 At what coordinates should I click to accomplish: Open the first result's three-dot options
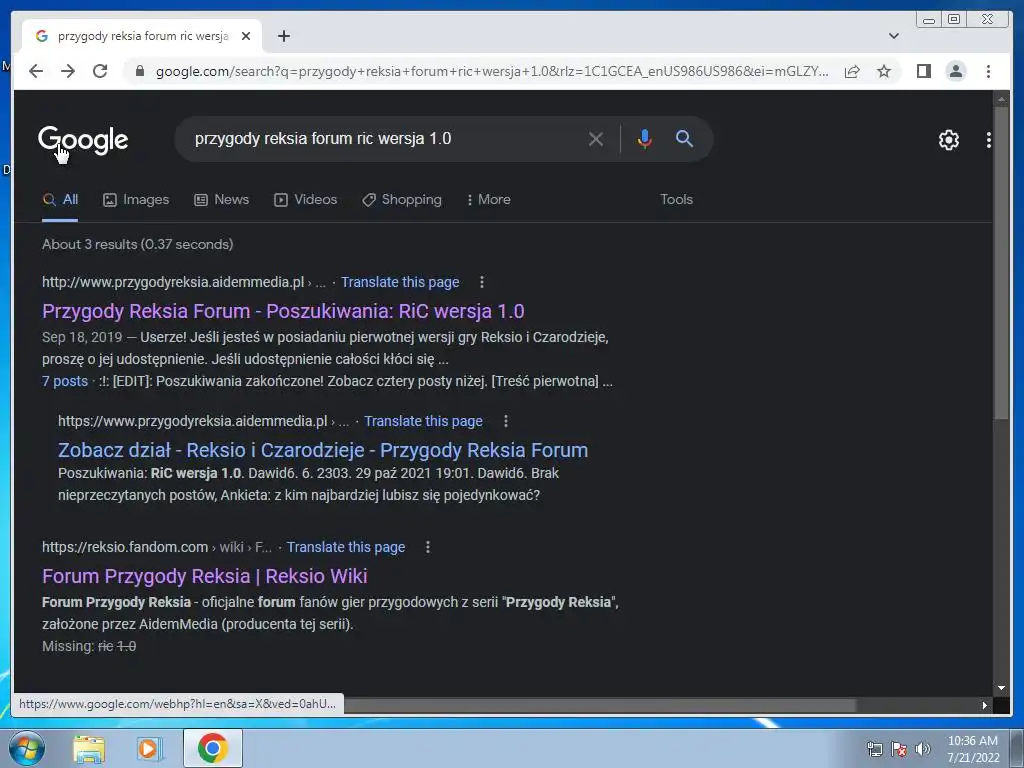pos(482,282)
